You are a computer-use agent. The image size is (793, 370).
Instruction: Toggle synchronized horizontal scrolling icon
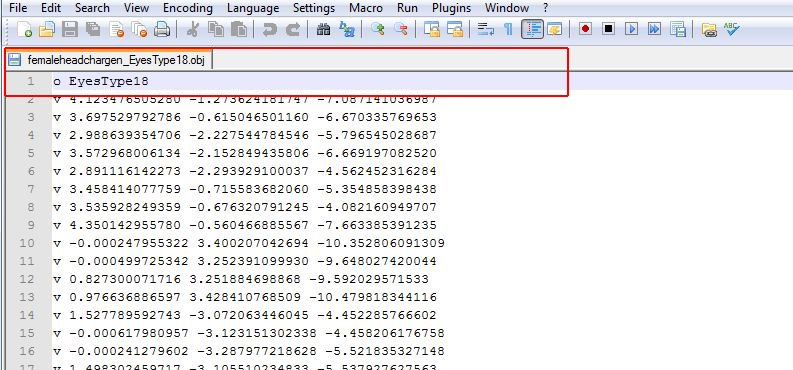(455, 29)
